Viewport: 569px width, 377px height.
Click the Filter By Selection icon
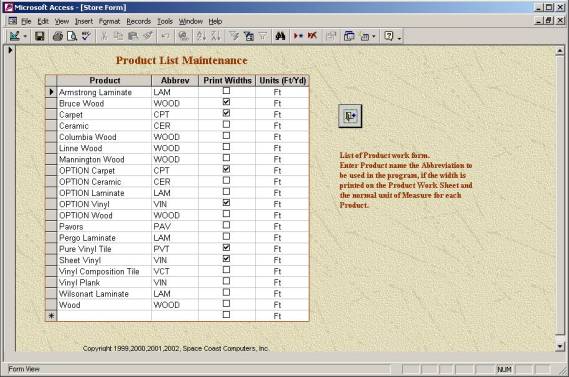click(234, 36)
